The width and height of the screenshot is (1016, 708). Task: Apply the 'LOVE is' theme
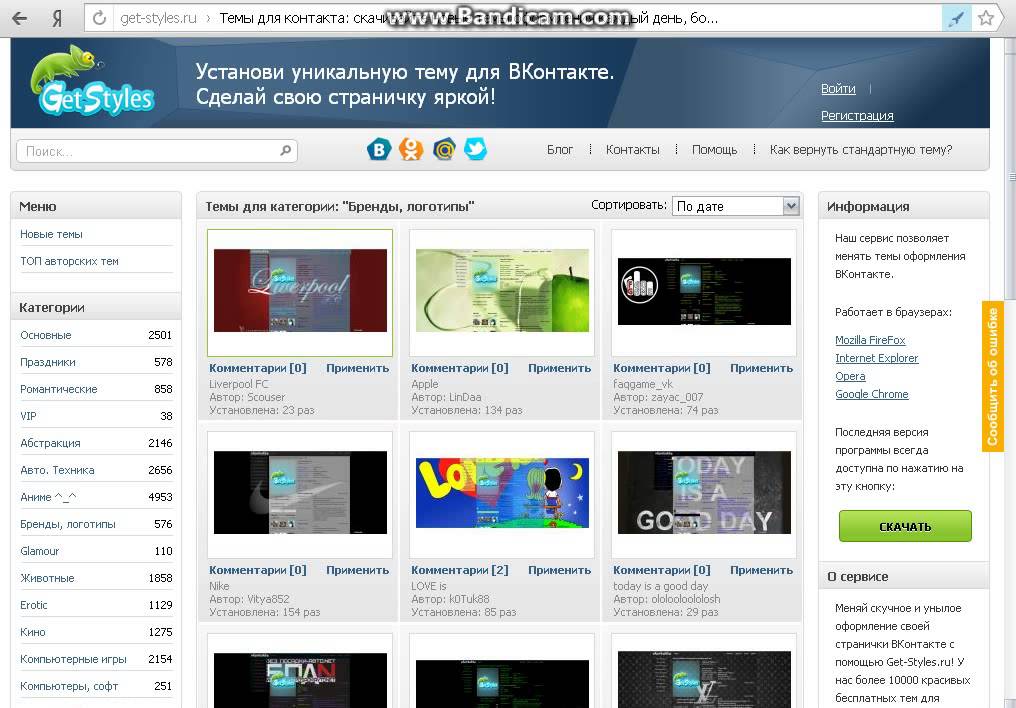(x=560, y=570)
